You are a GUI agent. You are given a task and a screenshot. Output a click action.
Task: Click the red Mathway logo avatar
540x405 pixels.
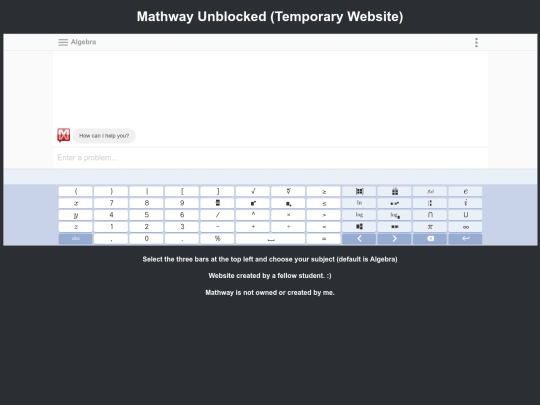pos(64,135)
